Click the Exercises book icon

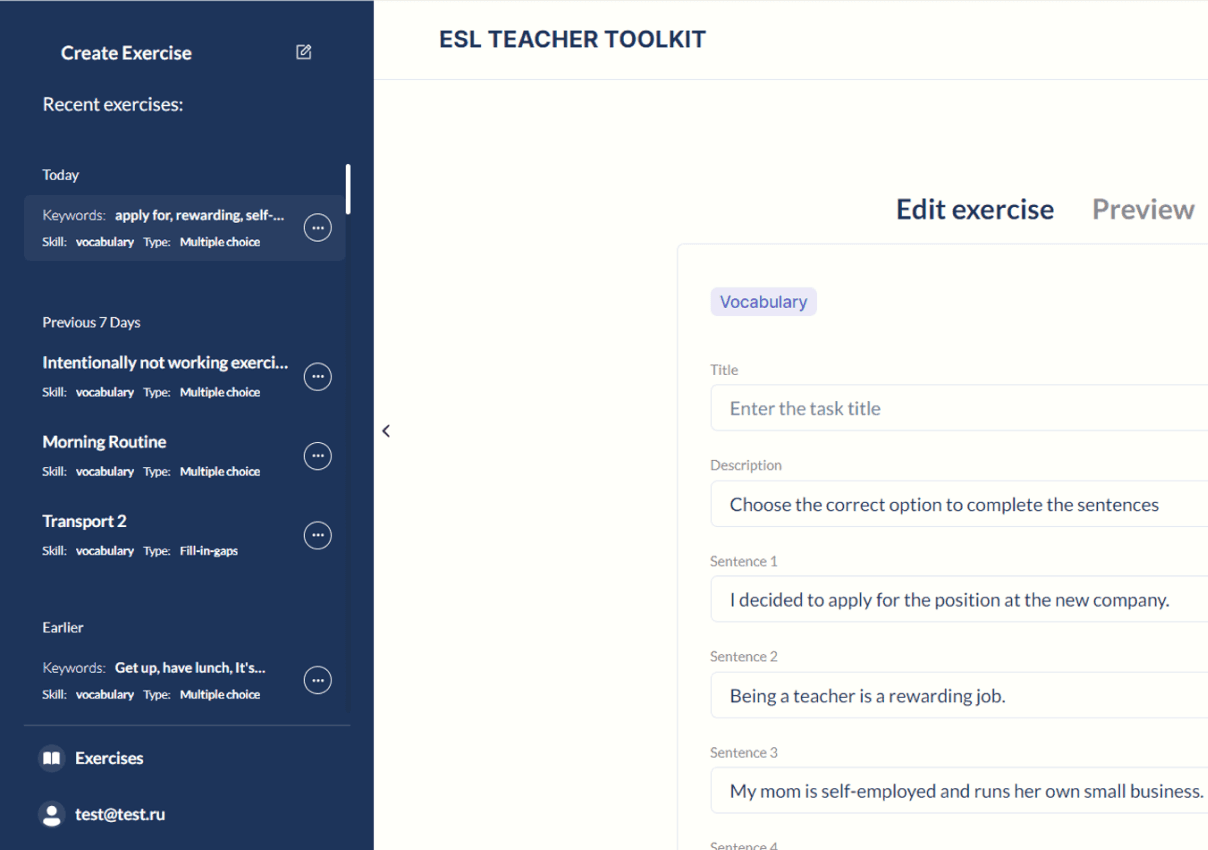pyautogui.click(x=52, y=759)
